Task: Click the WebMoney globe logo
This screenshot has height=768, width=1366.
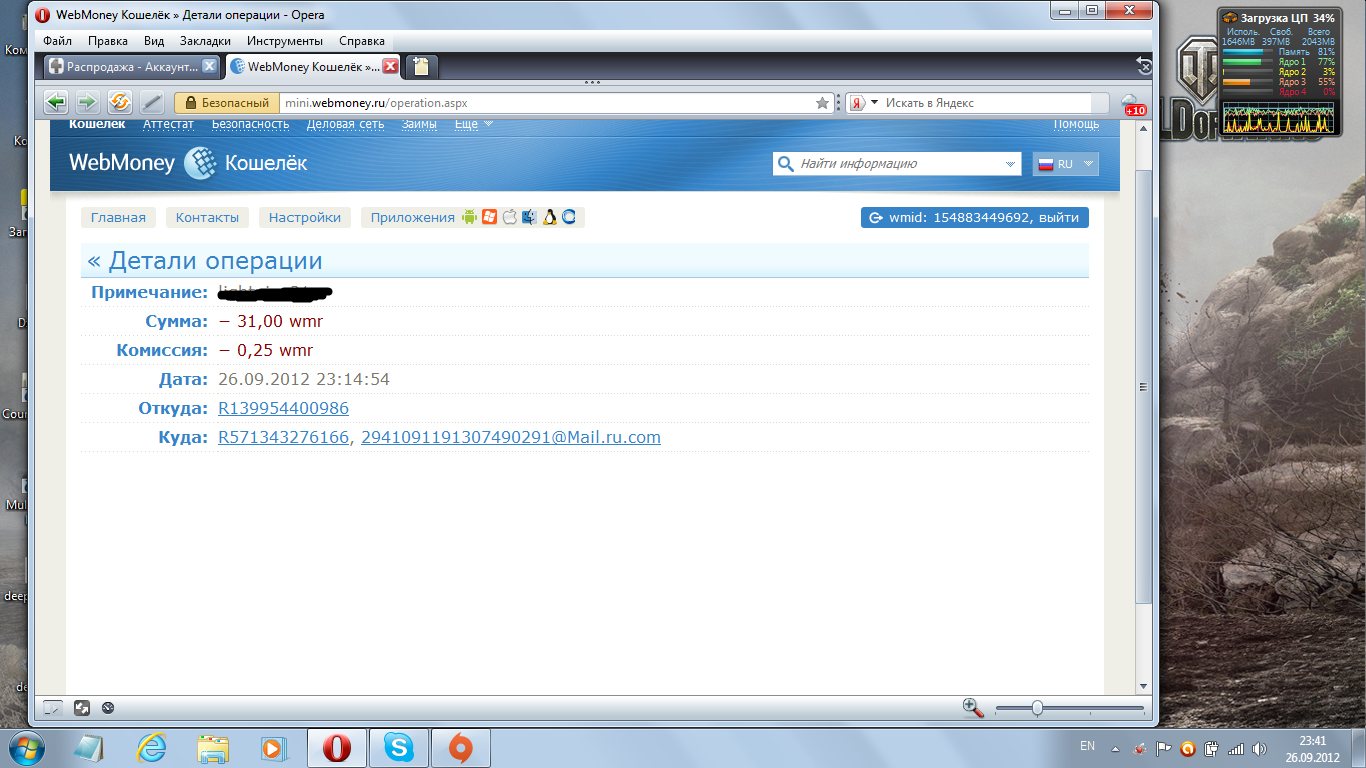Action: tap(200, 163)
